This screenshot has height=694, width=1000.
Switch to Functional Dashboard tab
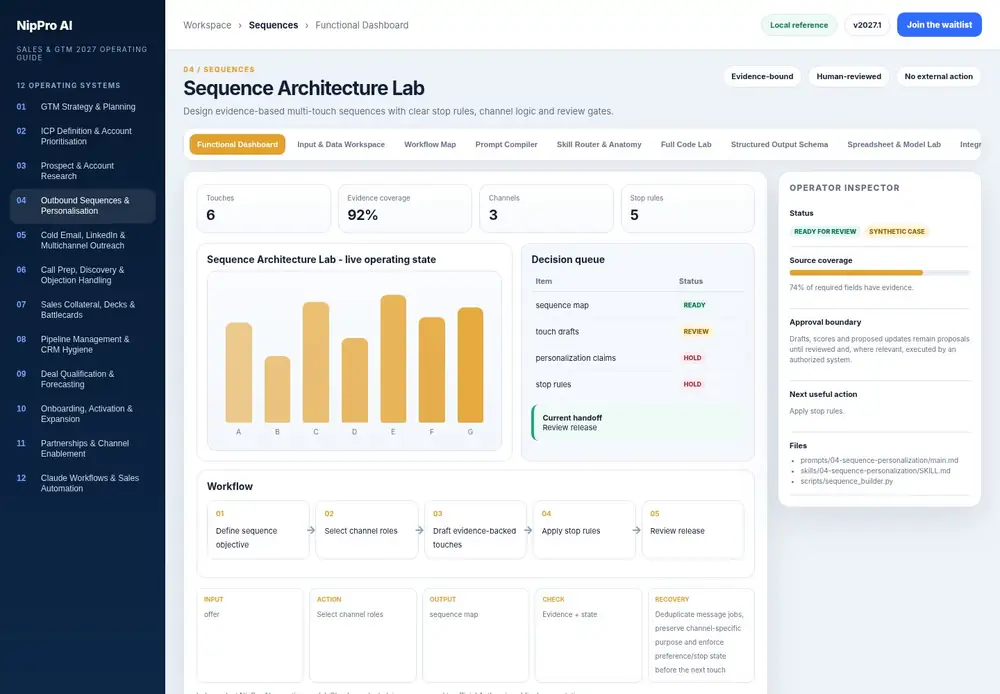point(237,145)
